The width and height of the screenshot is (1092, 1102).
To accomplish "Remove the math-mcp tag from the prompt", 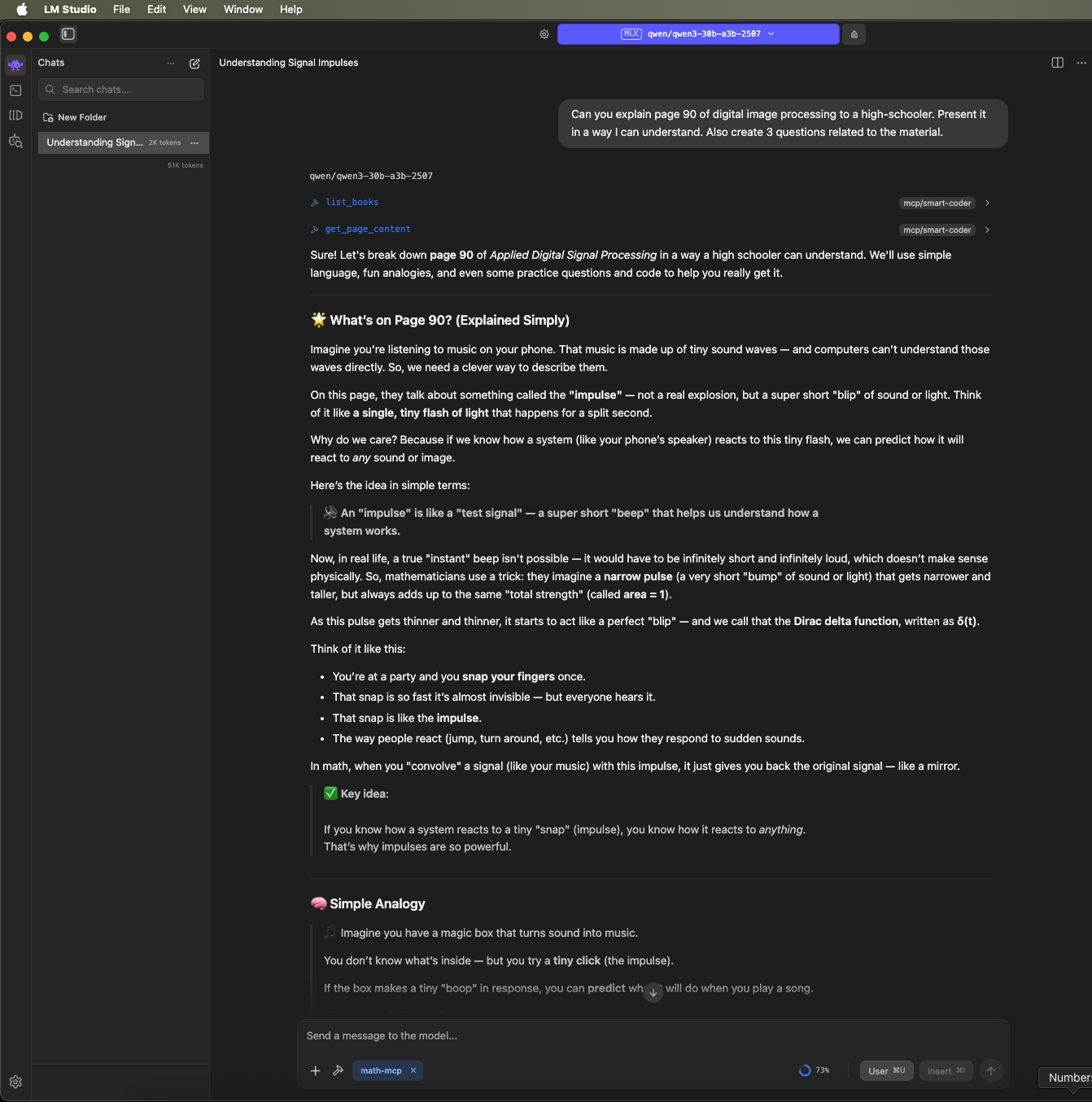I will [413, 1070].
